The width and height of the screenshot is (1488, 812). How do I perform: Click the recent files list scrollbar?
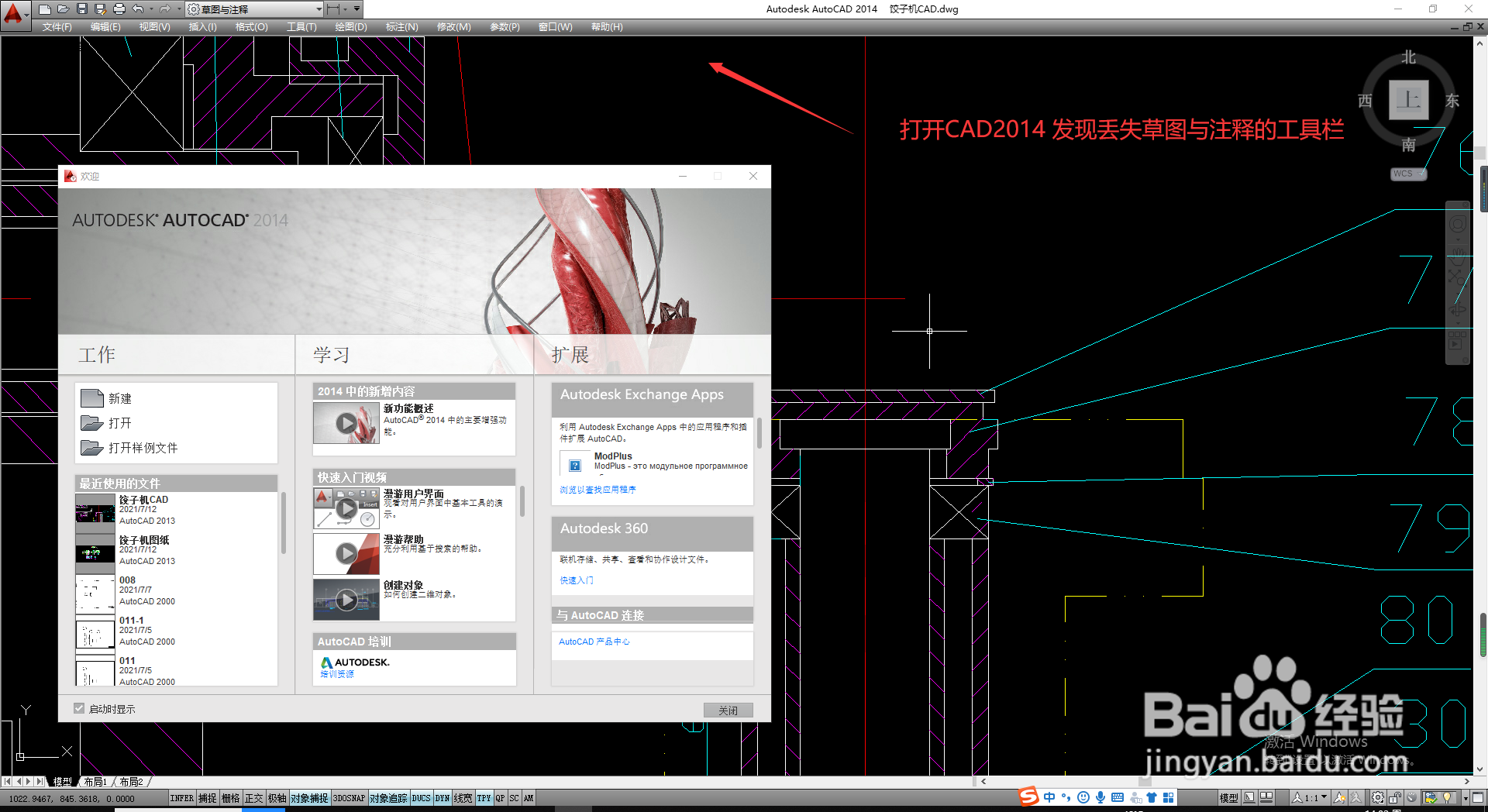[284, 523]
